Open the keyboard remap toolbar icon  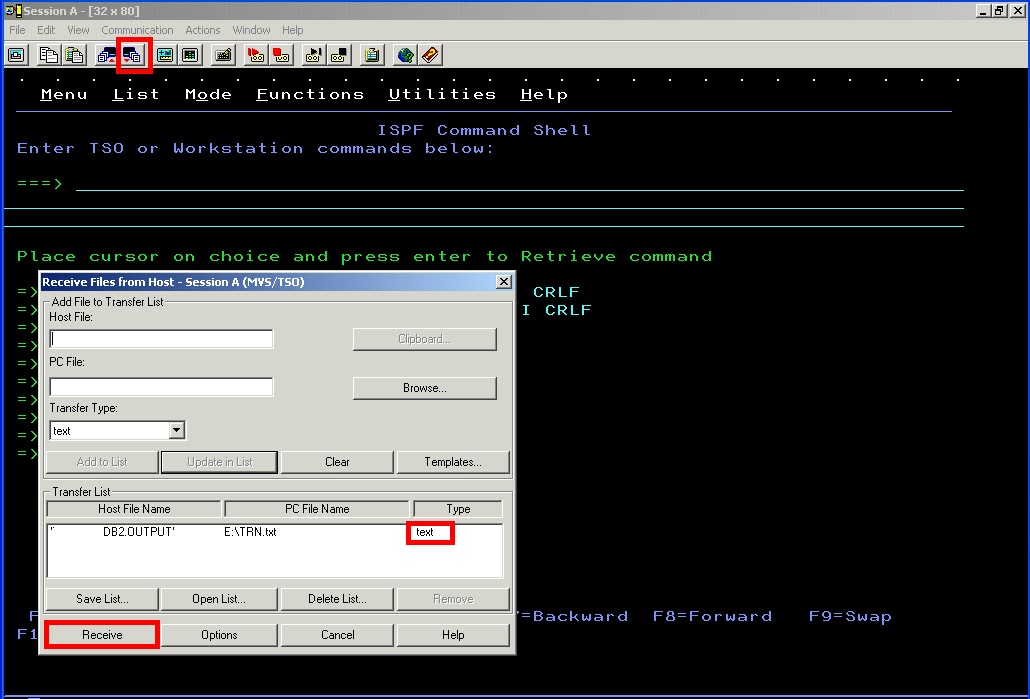click(x=222, y=54)
